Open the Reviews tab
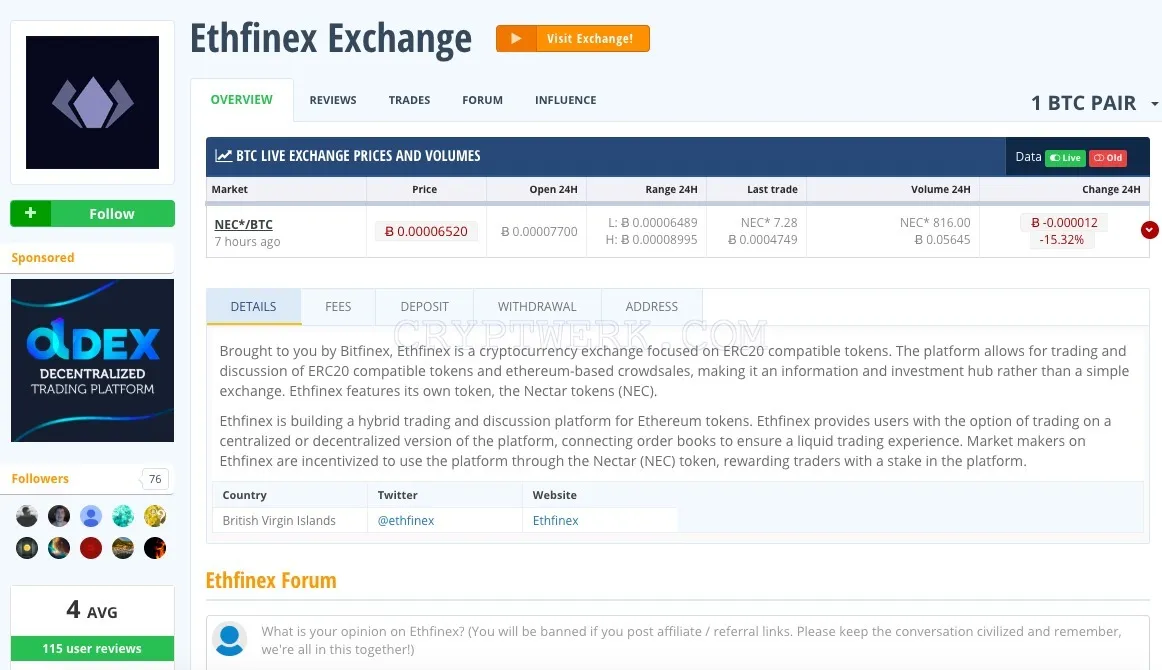Image resolution: width=1162 pixels, height=670 pixels. click(333, 100)
